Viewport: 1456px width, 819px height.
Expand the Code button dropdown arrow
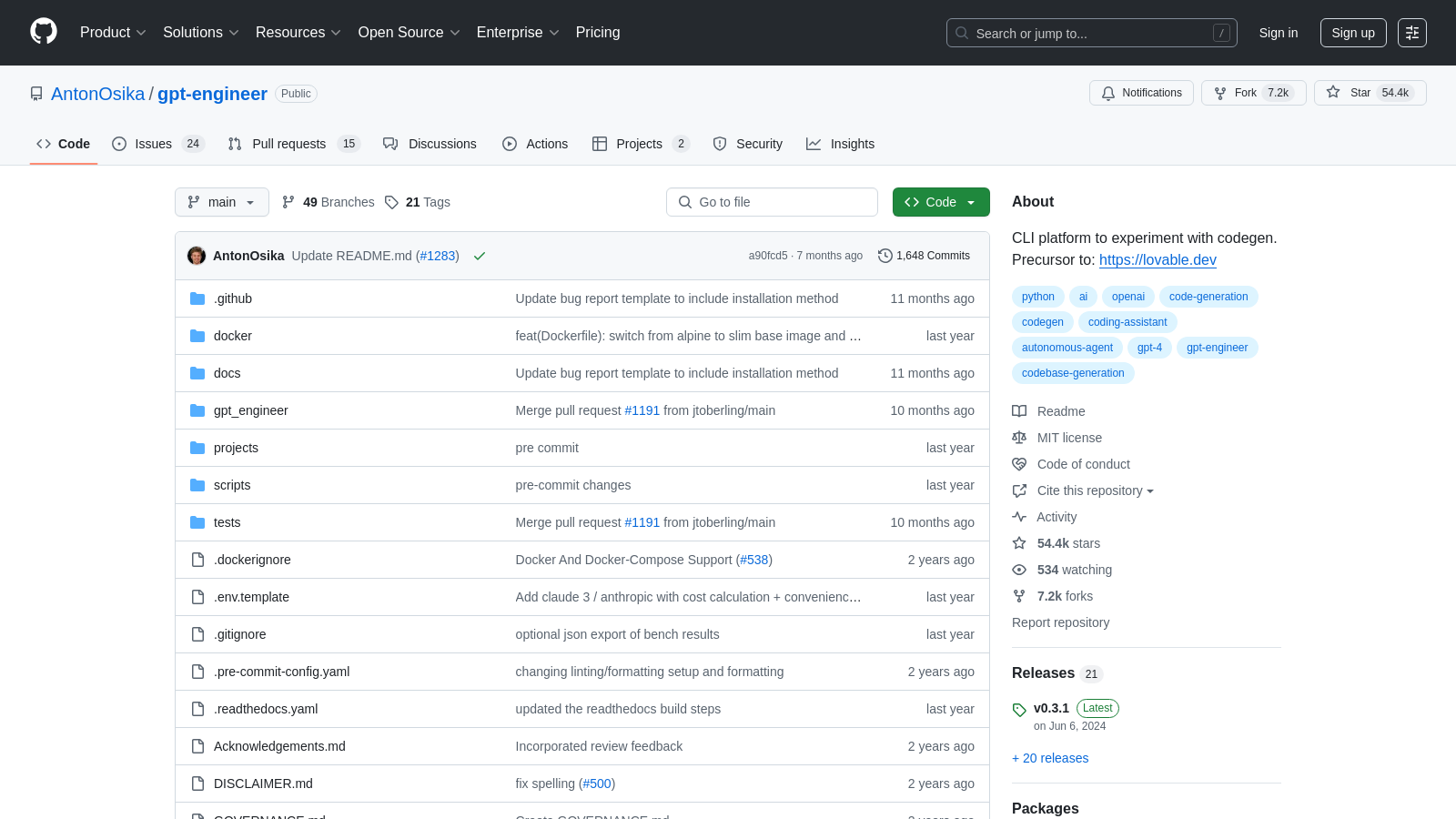coord(972,202)
